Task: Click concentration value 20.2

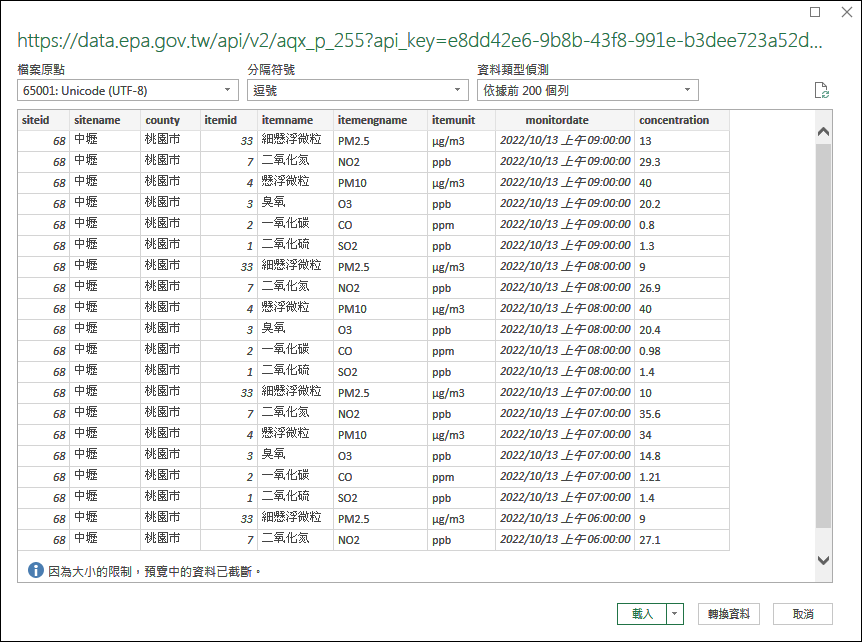Action: click(650, 204)
